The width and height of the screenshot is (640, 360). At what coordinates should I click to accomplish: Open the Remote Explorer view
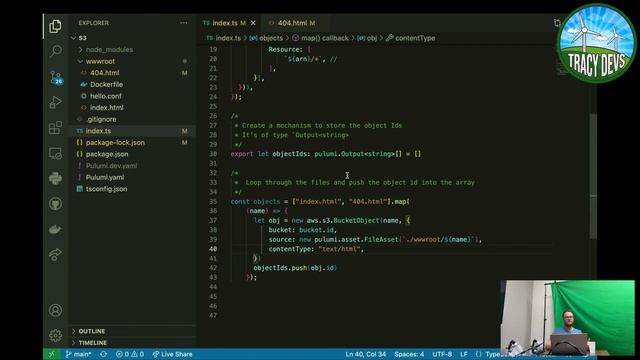pos(56,153)
